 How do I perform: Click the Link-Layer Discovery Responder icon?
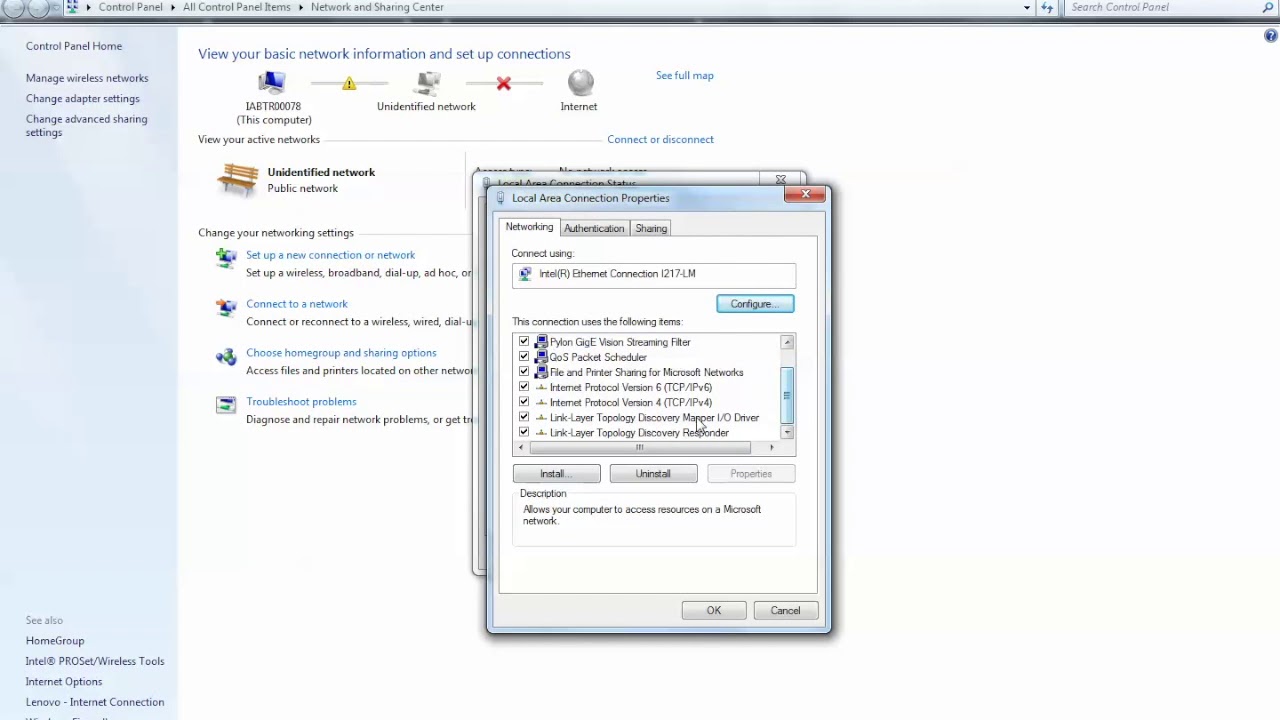pos(541,432)
